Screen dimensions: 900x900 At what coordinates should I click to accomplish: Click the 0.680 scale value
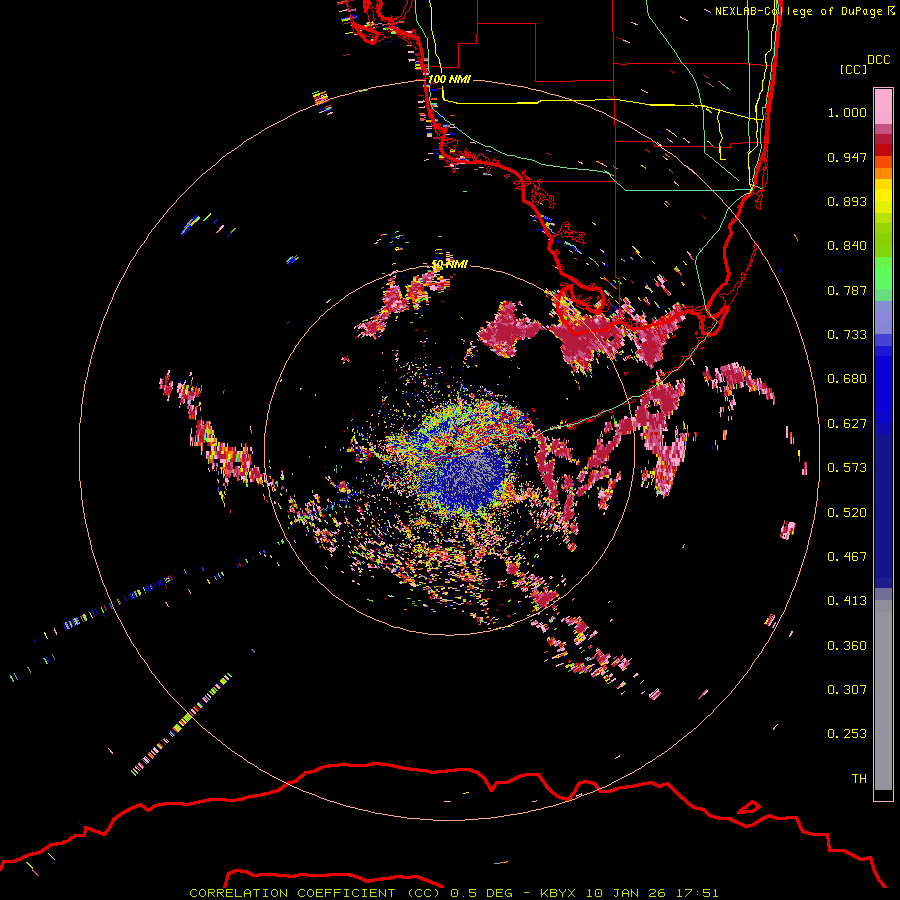(847, 379)
